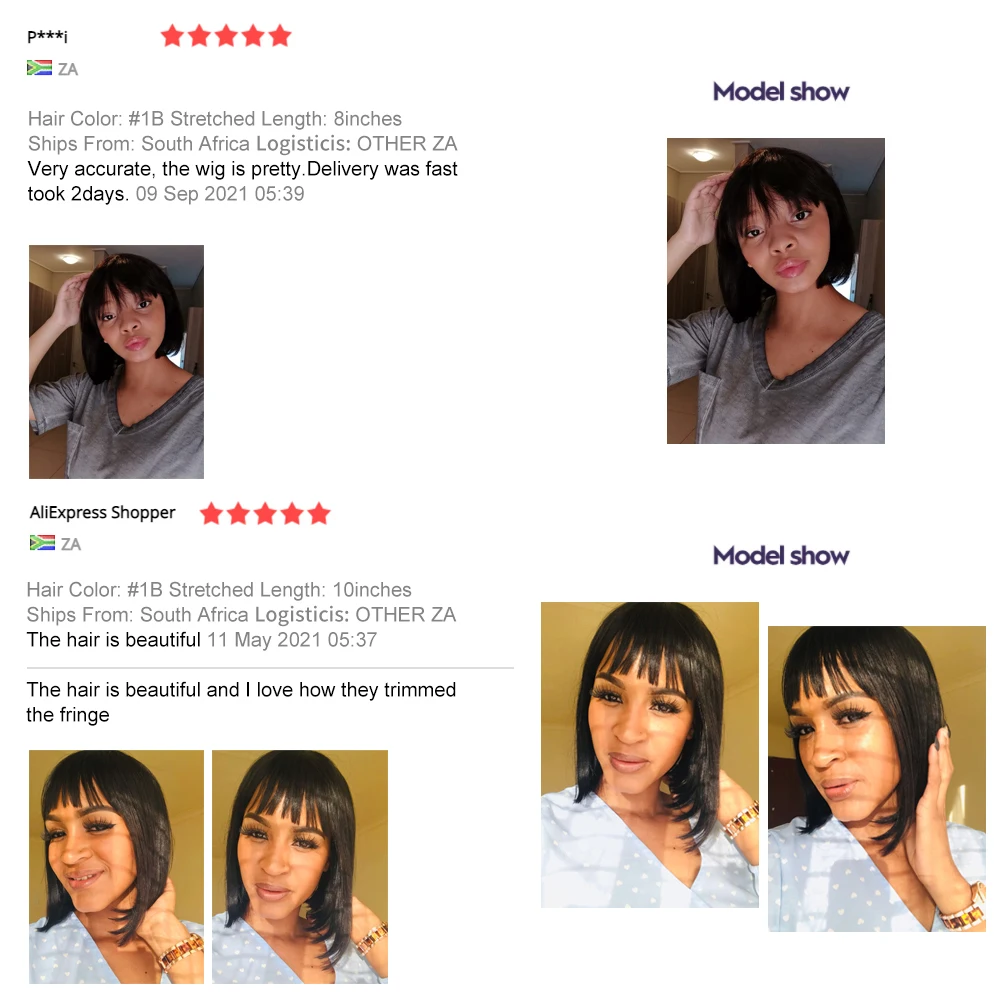Click the left bottom Model show photo
This screenshot has width=1000, height=1000.
tap(650, 754)
